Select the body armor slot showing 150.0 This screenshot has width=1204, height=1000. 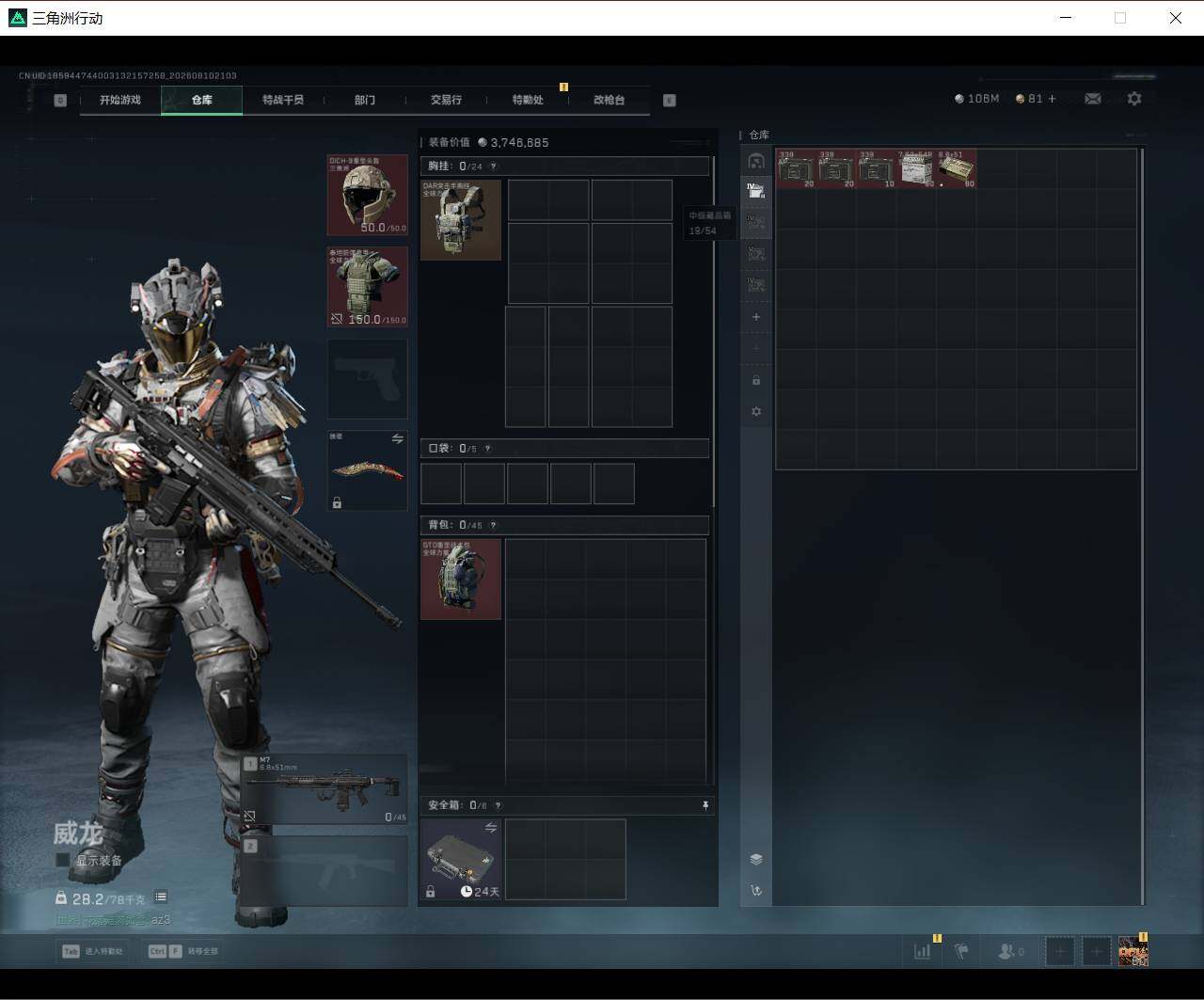coord(368,287)
